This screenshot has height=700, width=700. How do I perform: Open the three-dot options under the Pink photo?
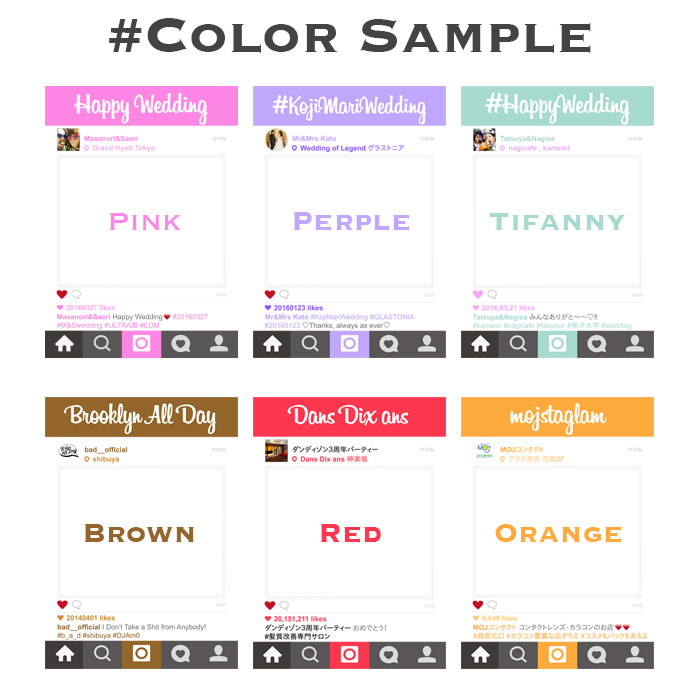coord(221,295)
